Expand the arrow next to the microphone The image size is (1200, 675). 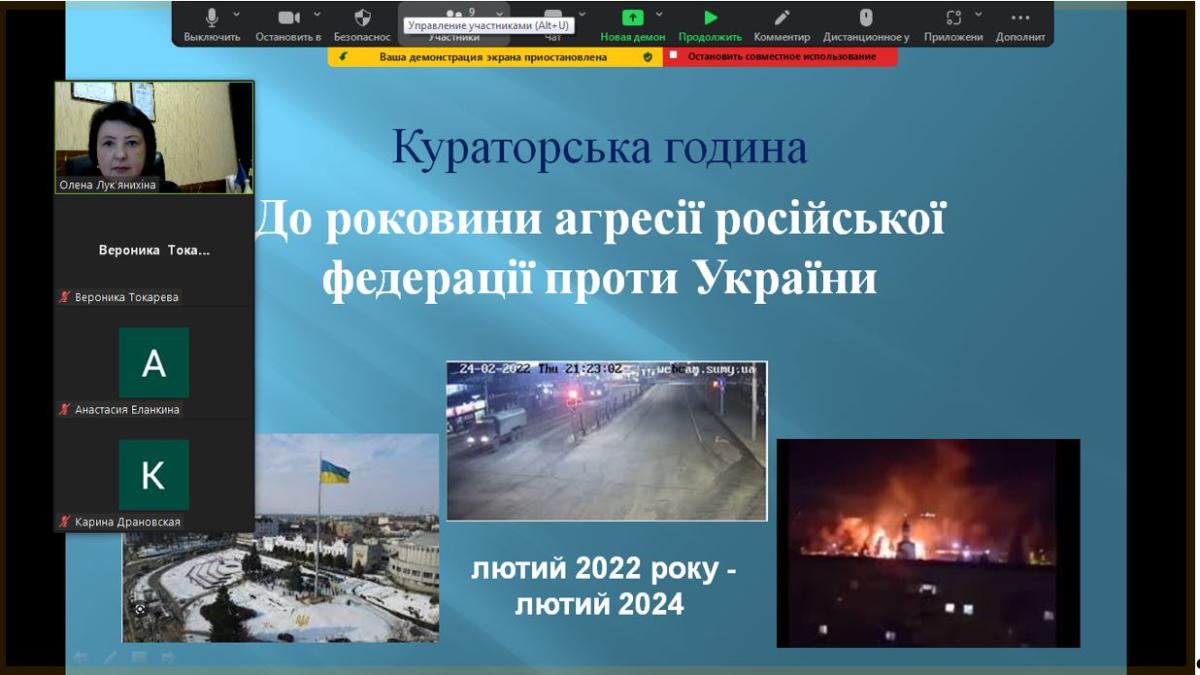pos(237,15)
